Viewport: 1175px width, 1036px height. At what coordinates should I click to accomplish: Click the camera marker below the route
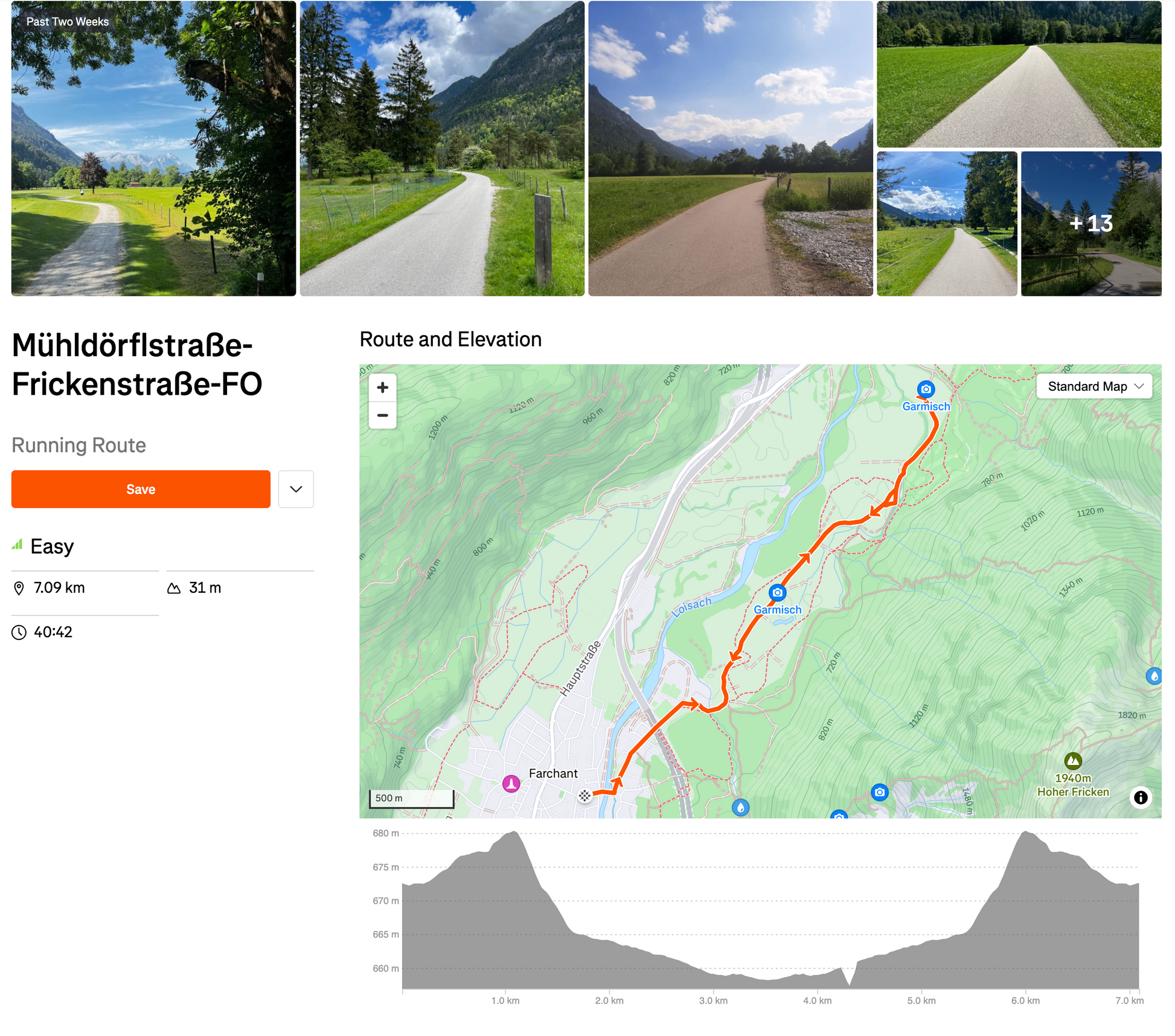point(880,792)
